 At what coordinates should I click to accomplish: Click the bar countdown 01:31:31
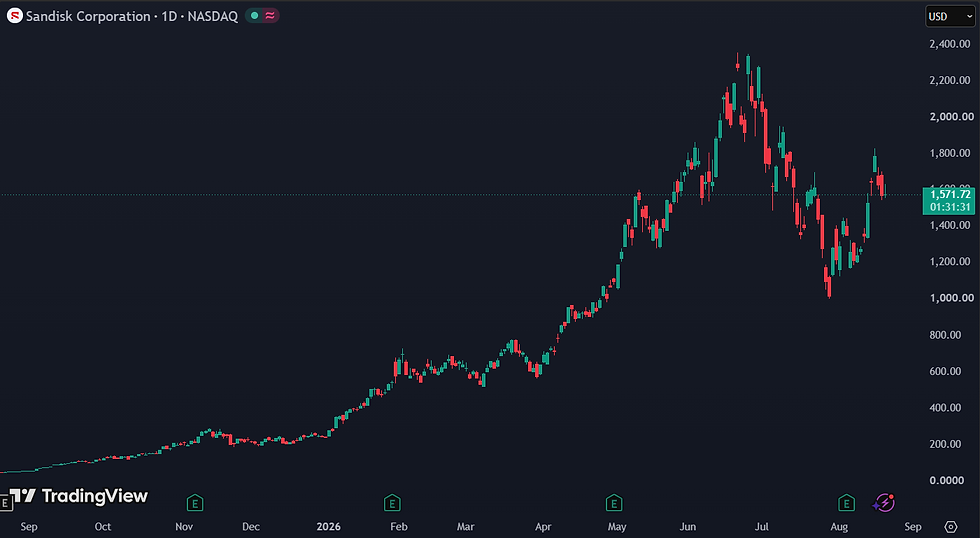(950, 207)
